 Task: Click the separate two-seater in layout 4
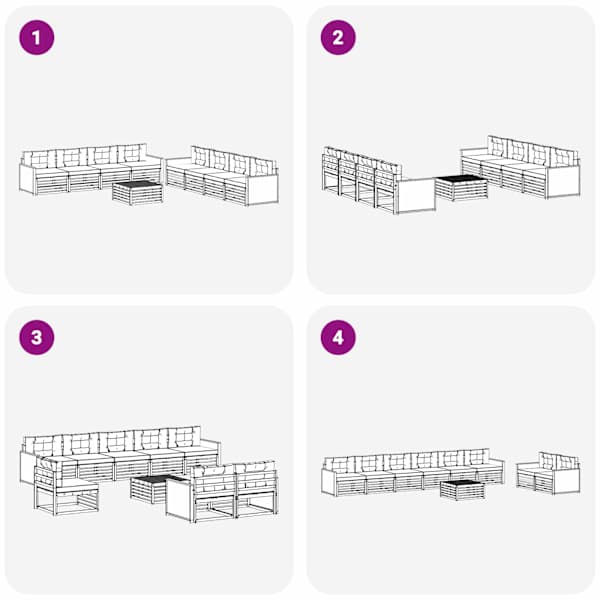click(x=548, y=473)
